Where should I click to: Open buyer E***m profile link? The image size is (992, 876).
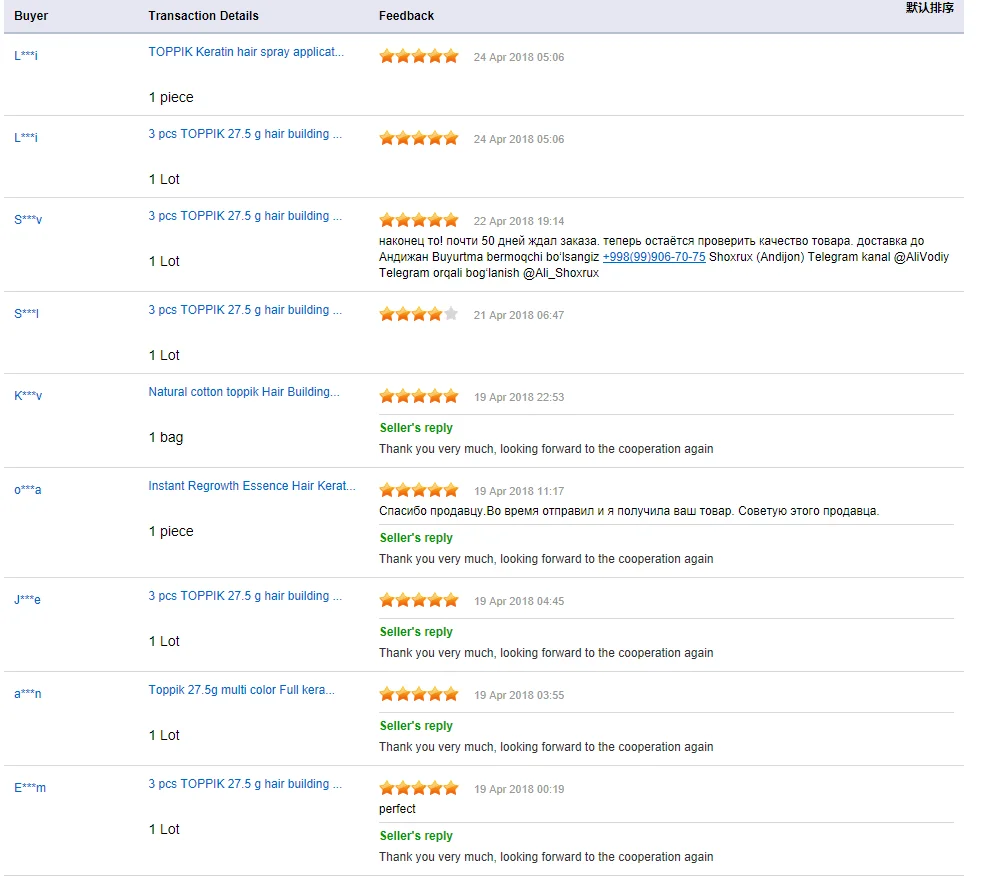(x=30, y=787)
